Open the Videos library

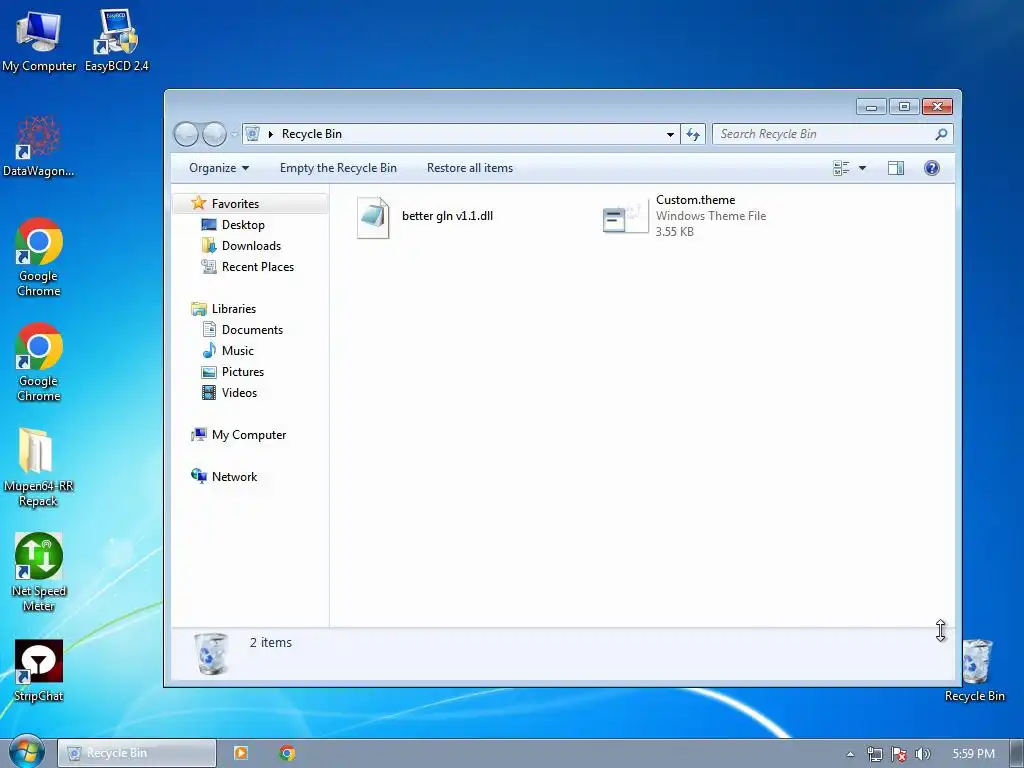point(239,392)
